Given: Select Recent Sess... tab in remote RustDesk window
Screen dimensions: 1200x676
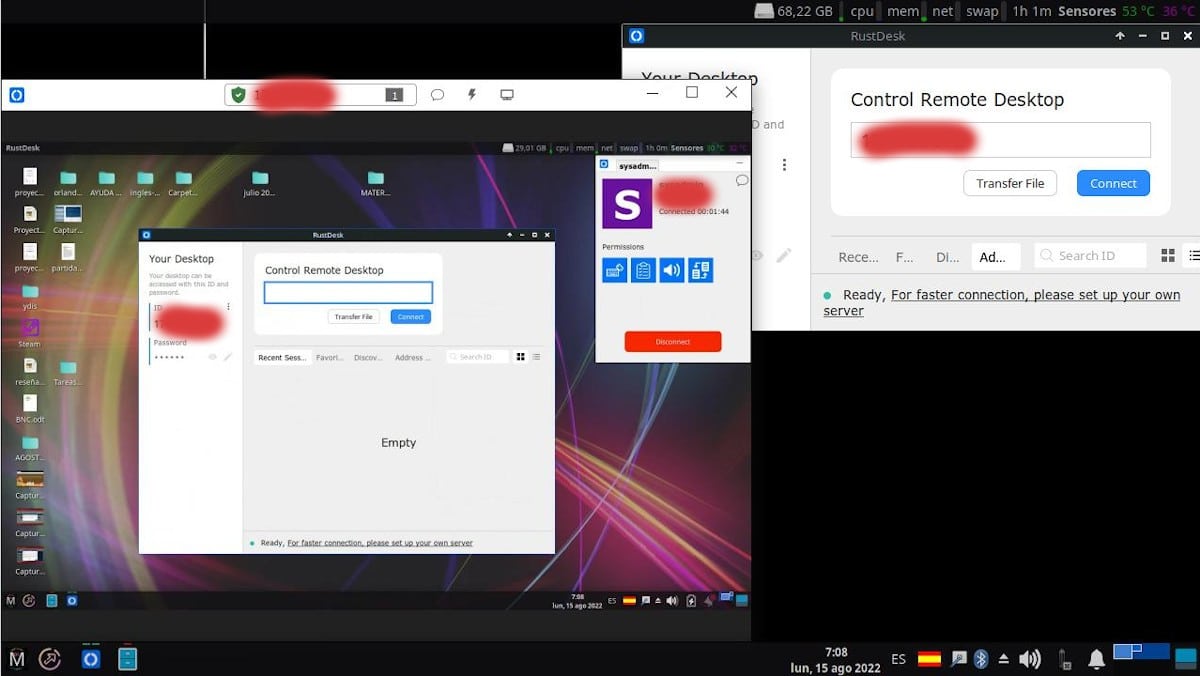Looking at the screenshot, I should pos(282,357).
